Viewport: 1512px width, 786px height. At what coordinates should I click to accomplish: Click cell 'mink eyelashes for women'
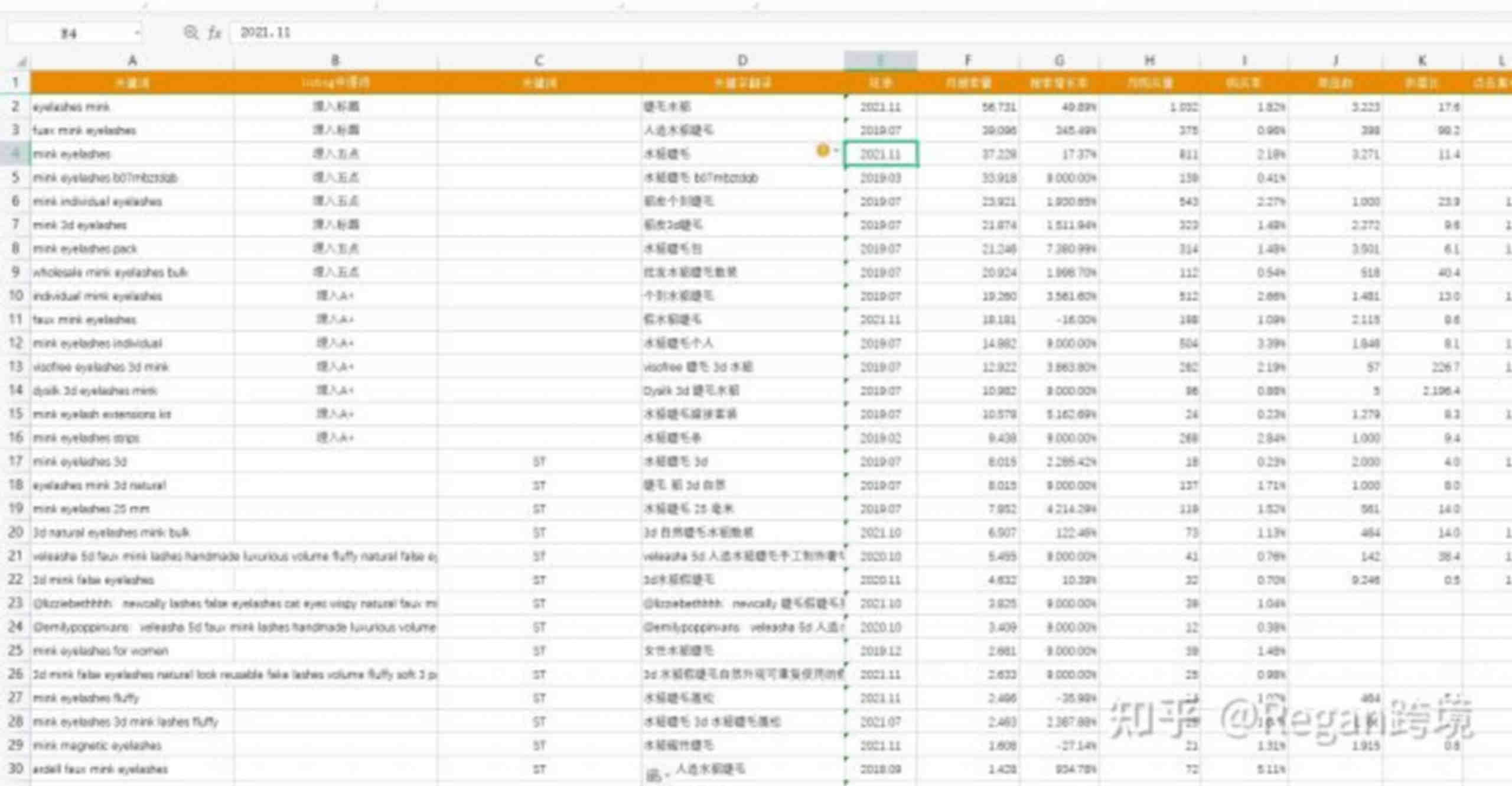[x=132, y=650]
